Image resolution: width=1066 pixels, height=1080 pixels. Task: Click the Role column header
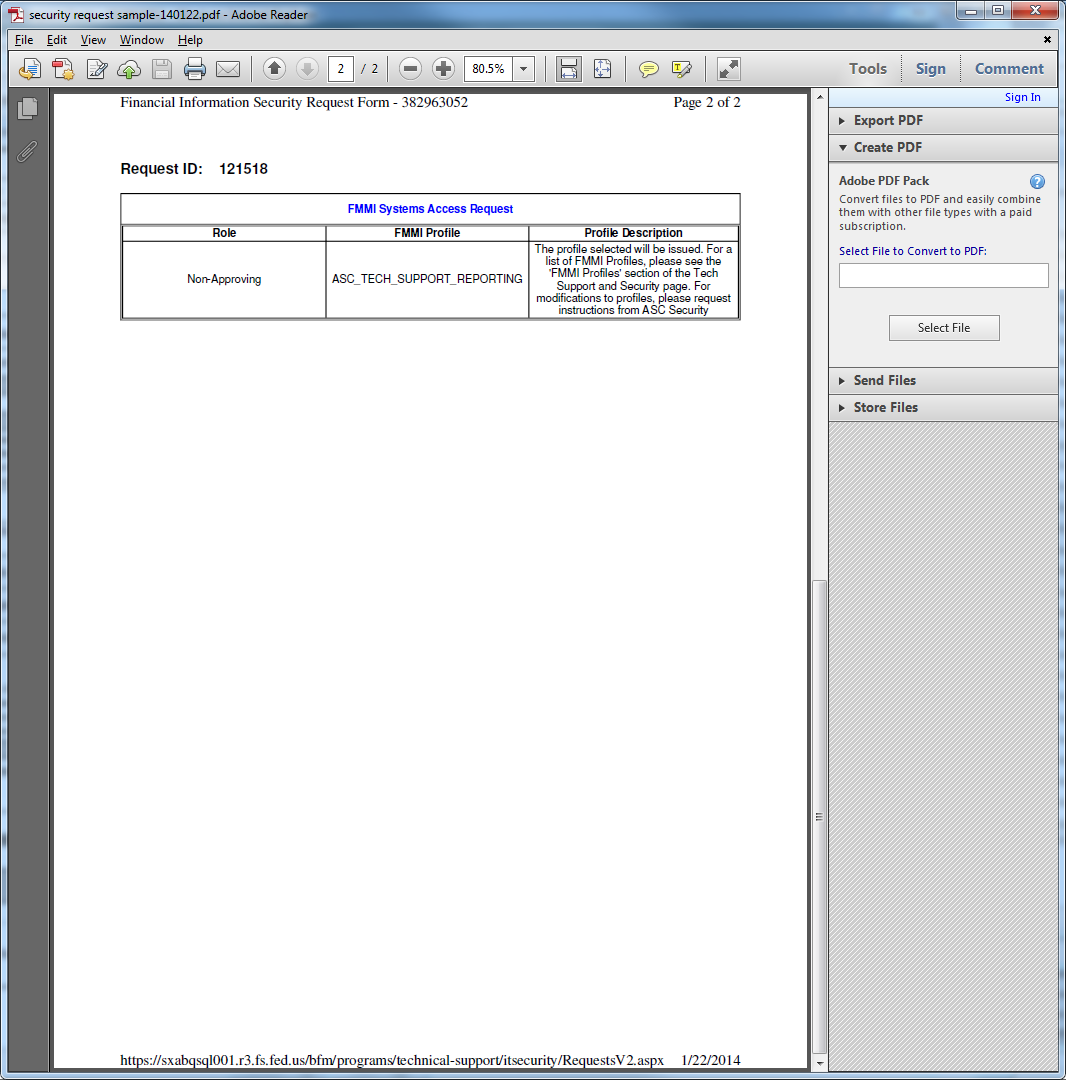224,233
